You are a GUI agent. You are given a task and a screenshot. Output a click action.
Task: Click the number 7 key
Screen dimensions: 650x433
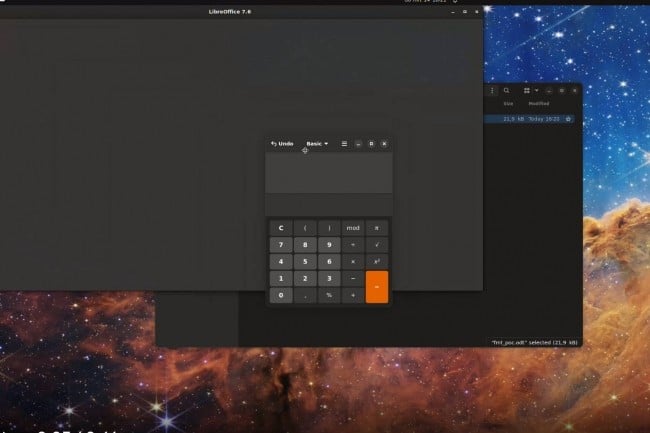point(281,245)
